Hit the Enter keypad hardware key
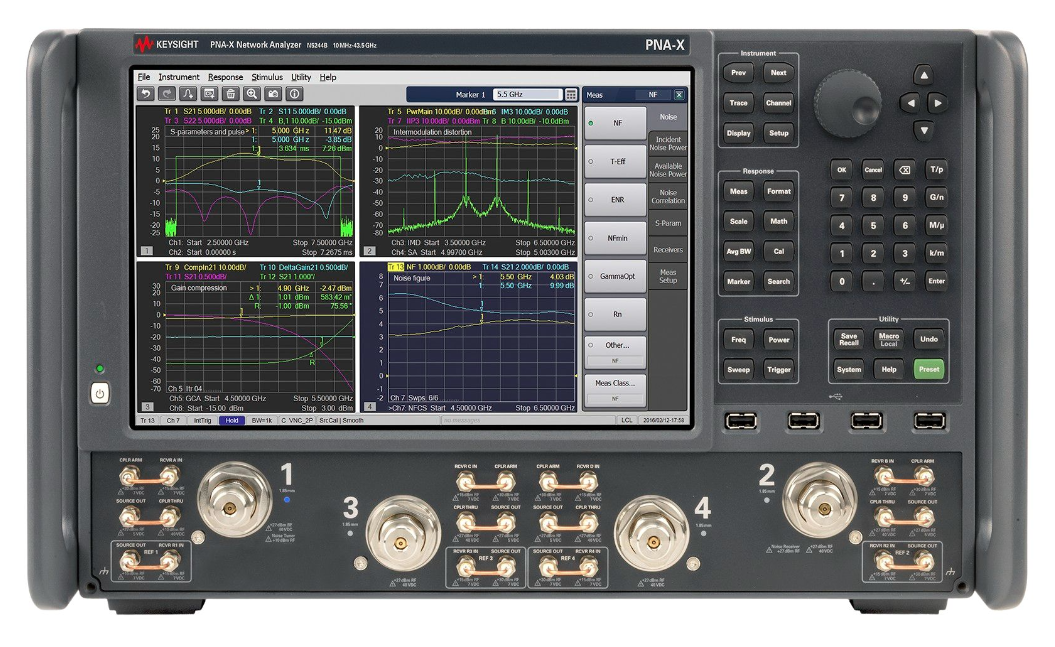Image resolution: width=1055 pixels, height=647 pixels. (937, 281)
